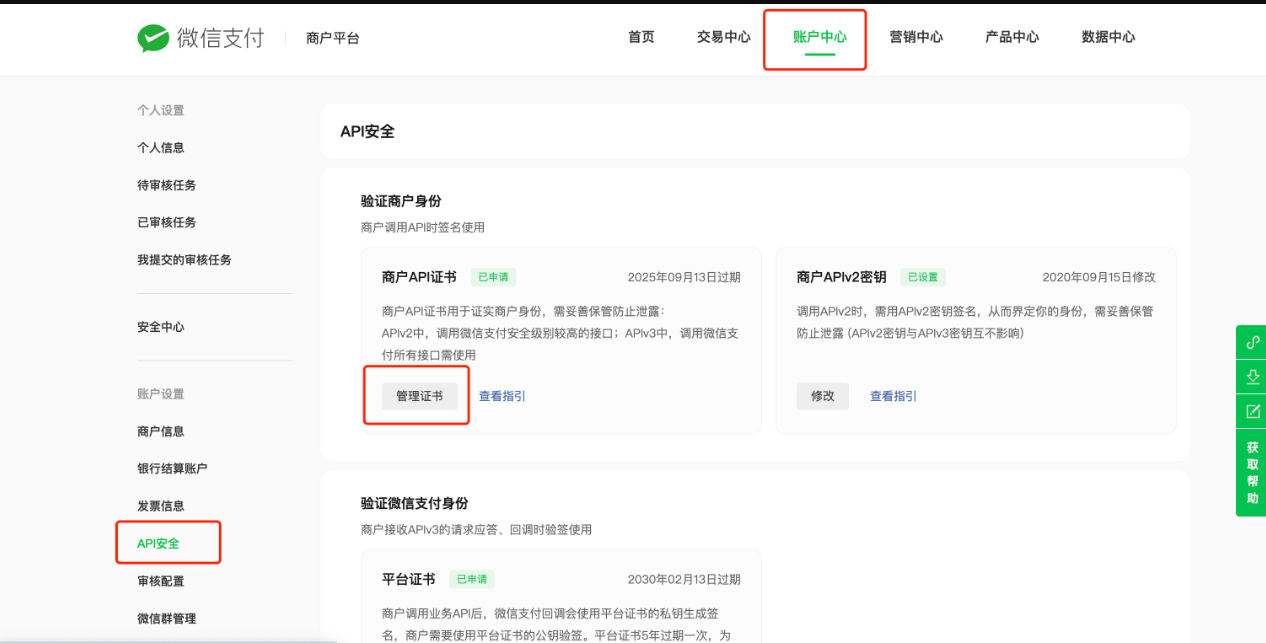Screen dimensions: 1266x643
Task: Click the 商户API证书 card title
Action: (x=419, y=277)
